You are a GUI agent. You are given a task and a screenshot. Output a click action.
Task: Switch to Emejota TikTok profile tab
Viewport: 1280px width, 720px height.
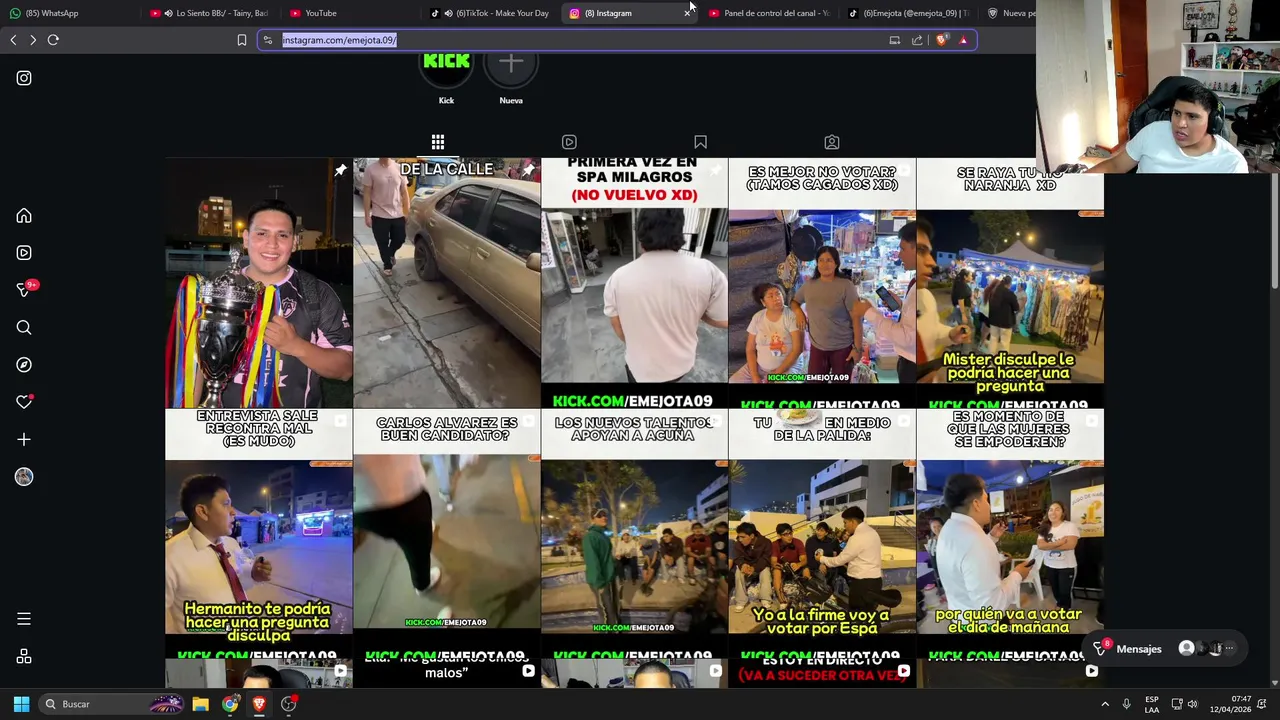pyautogui.click(x=910, y=13)
